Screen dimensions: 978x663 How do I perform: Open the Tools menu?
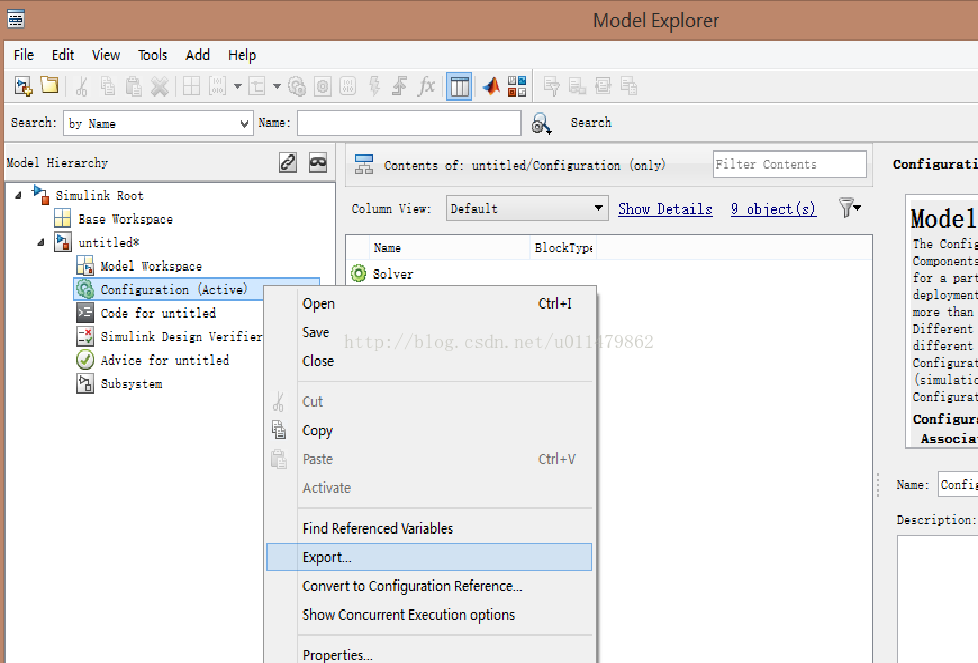(152, 55)
